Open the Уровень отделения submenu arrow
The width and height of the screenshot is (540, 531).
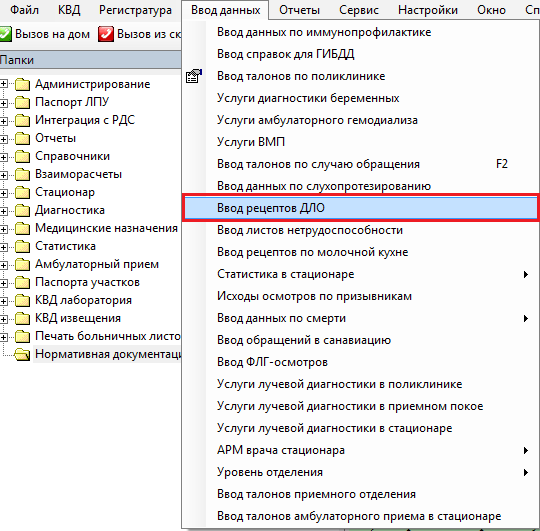(x=526, y=472)
